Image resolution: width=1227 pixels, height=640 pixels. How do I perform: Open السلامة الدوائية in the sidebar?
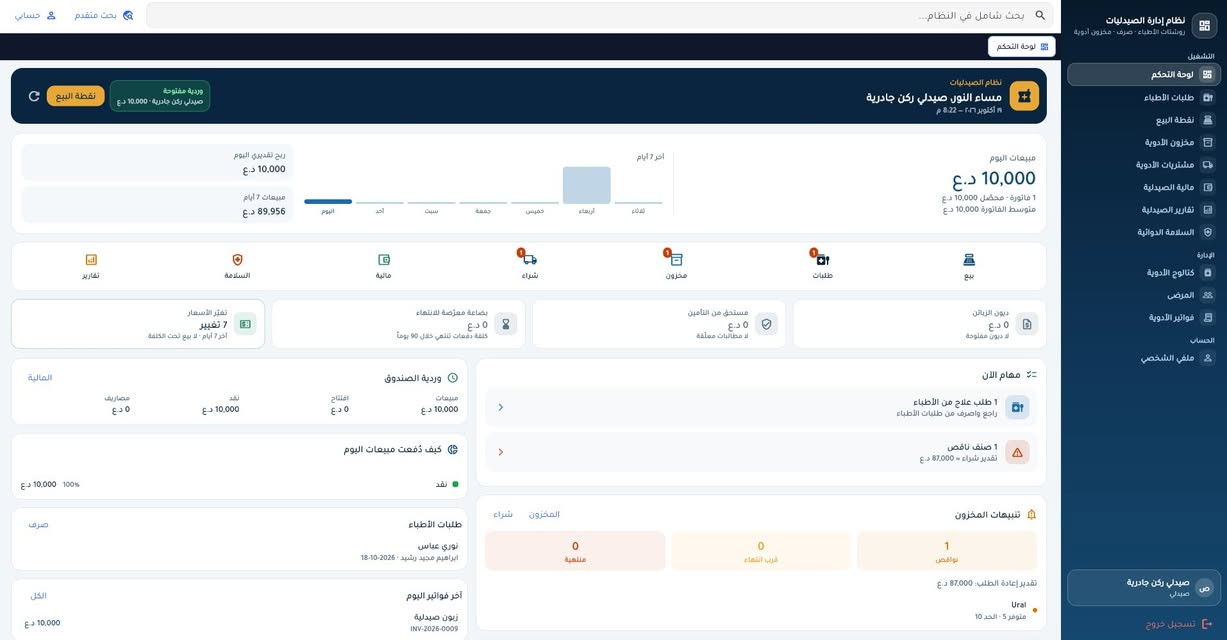pyautogui.click(x=1144, y=232)
